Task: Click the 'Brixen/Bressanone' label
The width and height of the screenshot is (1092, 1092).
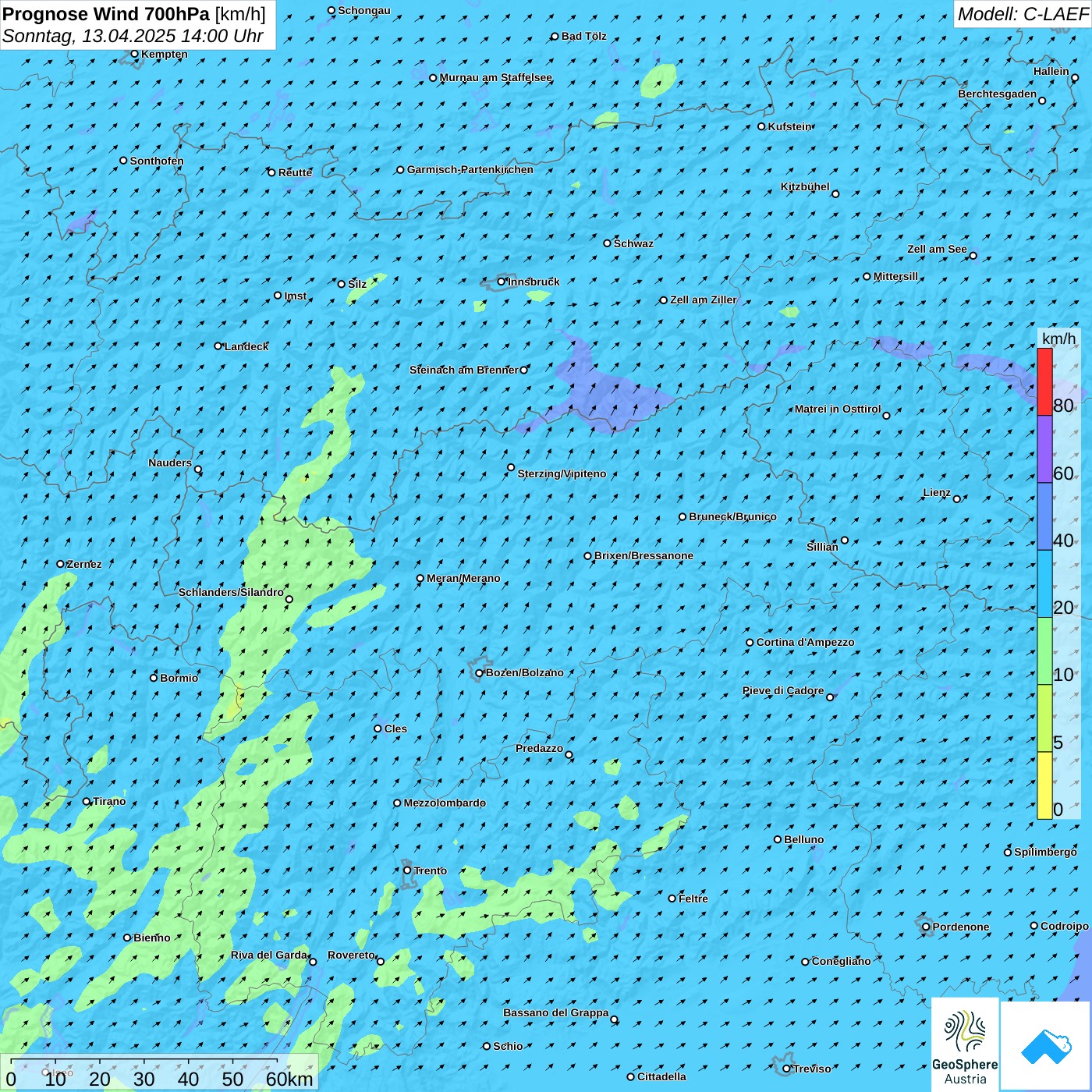Action: pos(644,555)
